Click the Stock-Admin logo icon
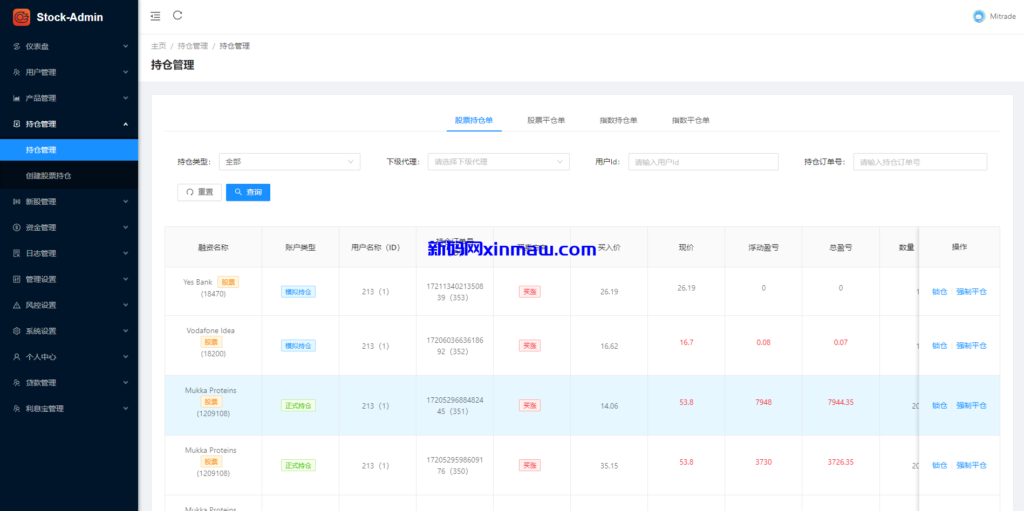Viewport: 1024px width, 511px height. [x=21, y=16]
